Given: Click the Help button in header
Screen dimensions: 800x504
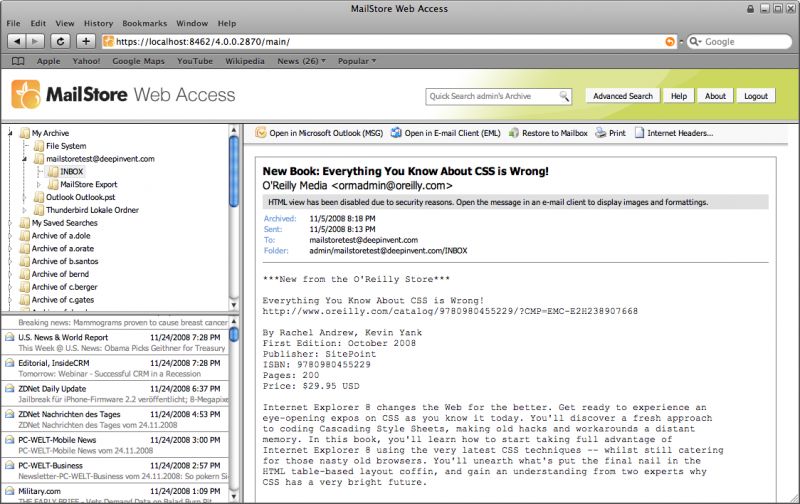Looking at the screenshot, I should 679,96.
